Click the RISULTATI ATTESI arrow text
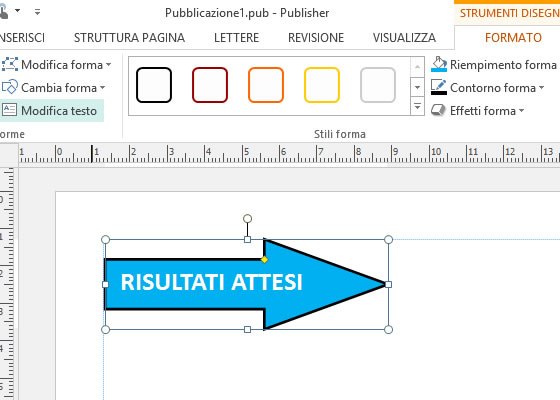The height and width of the screenshot is (400, 560). point(212,282)
